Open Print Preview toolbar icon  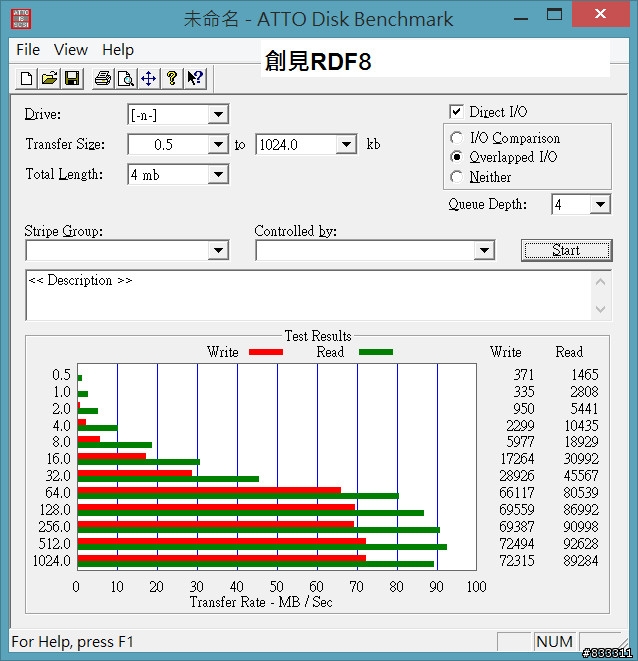126,78
